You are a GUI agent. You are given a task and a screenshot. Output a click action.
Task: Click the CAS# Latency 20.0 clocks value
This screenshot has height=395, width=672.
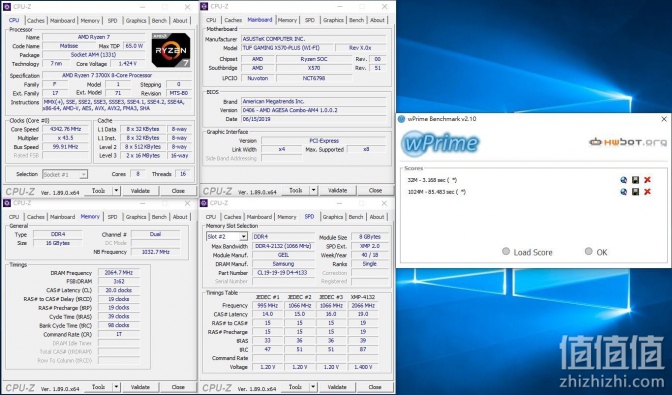click(119, 290)
